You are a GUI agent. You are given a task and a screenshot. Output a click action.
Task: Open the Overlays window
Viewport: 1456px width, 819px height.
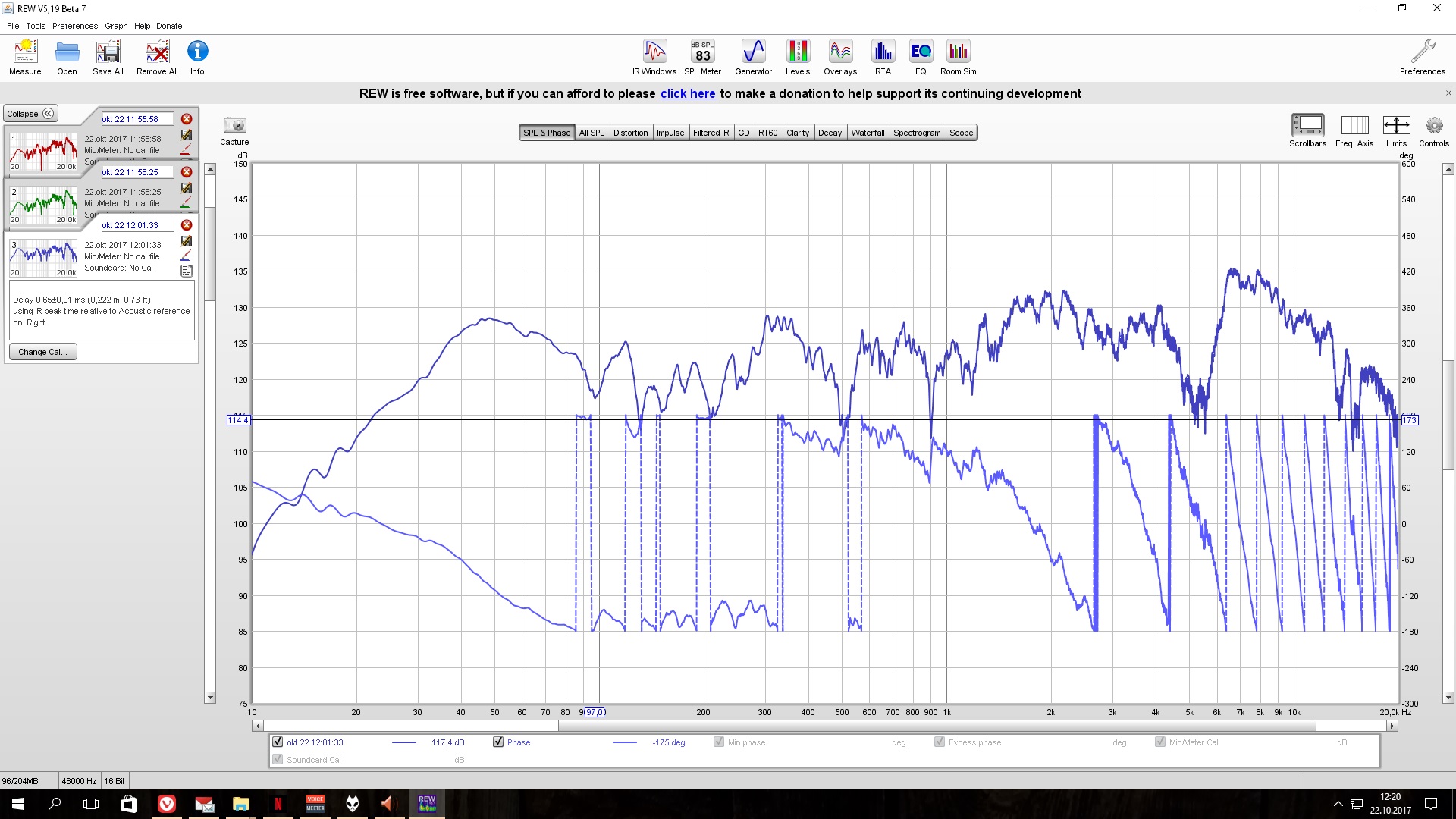click(840, 58)
